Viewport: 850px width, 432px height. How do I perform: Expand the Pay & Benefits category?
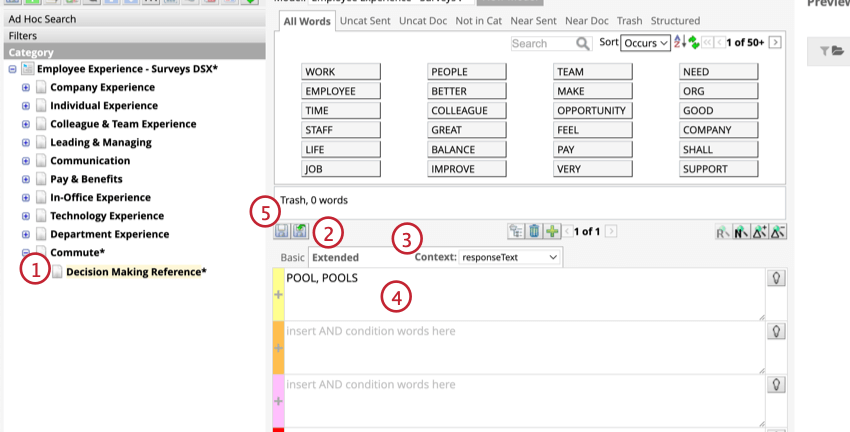26,180
